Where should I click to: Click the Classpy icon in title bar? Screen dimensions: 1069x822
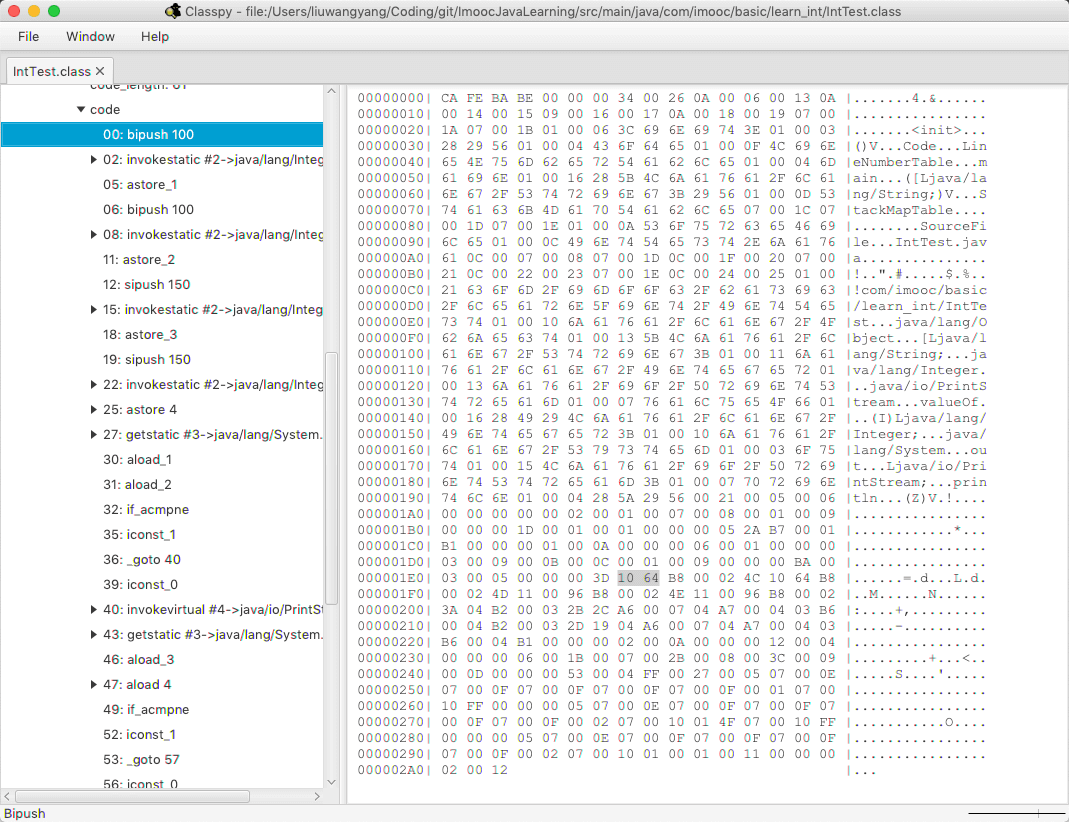(x=173, y=11)
